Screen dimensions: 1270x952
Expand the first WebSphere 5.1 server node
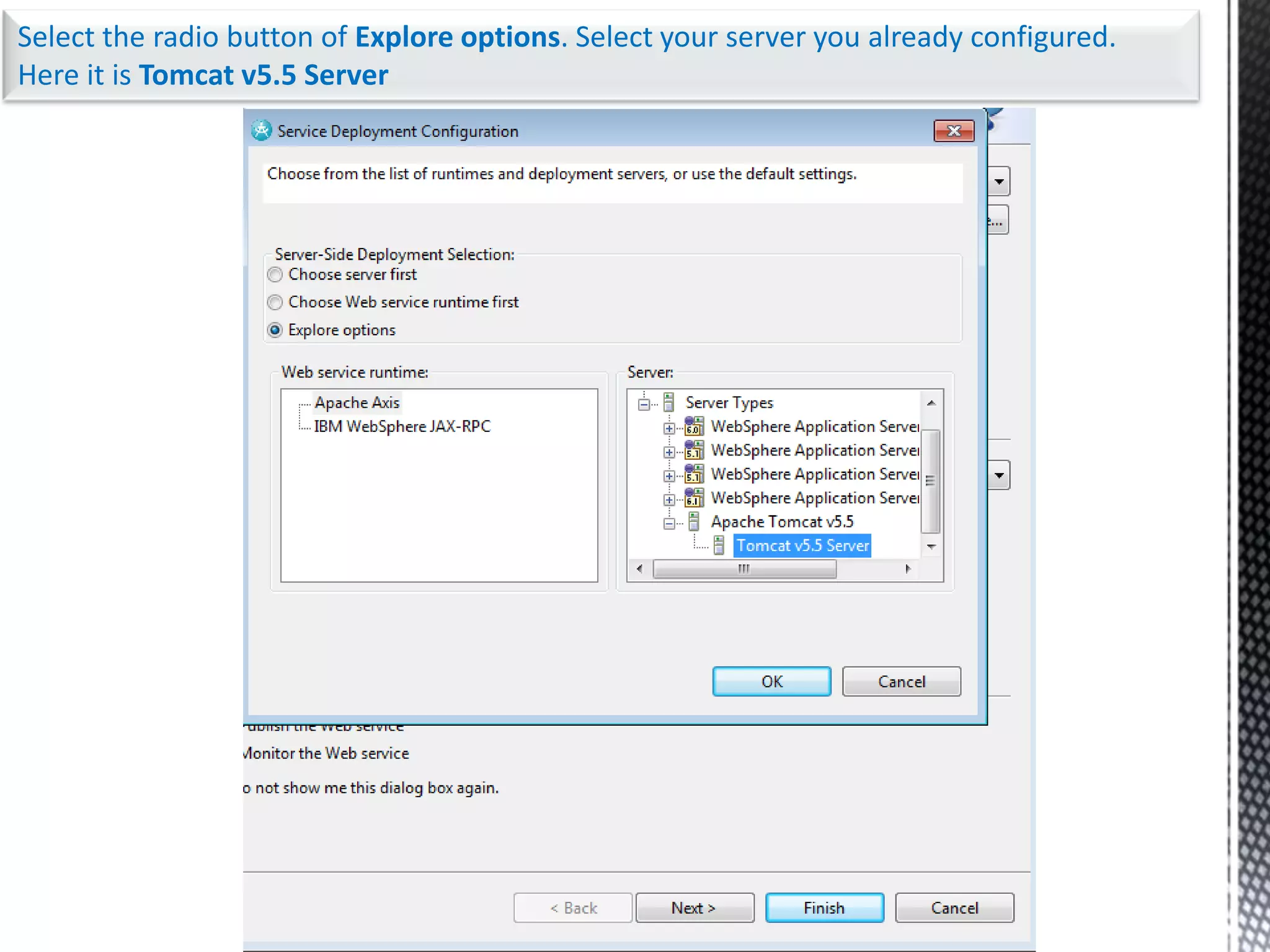coord(668,452)
